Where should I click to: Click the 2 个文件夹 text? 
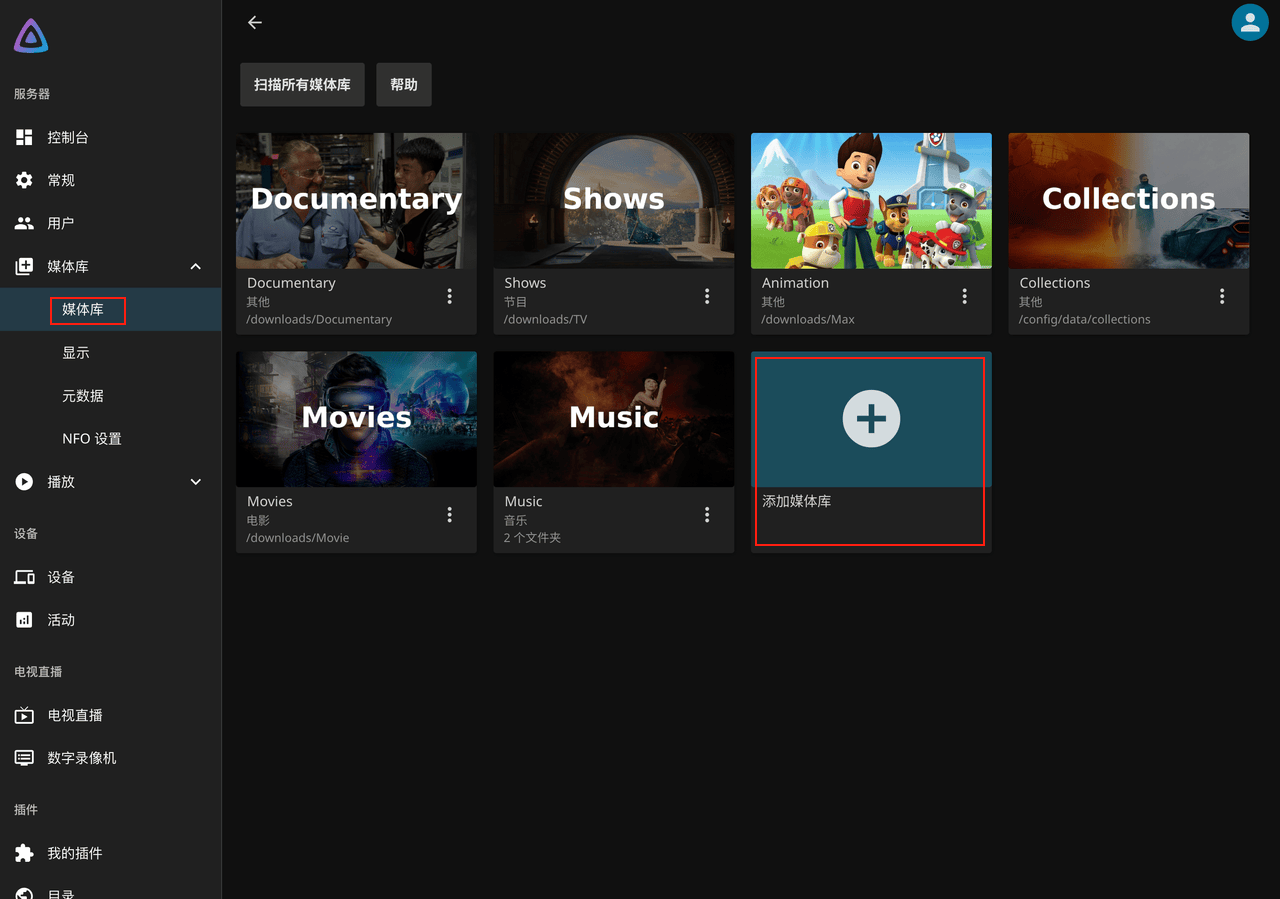point(532,537)
